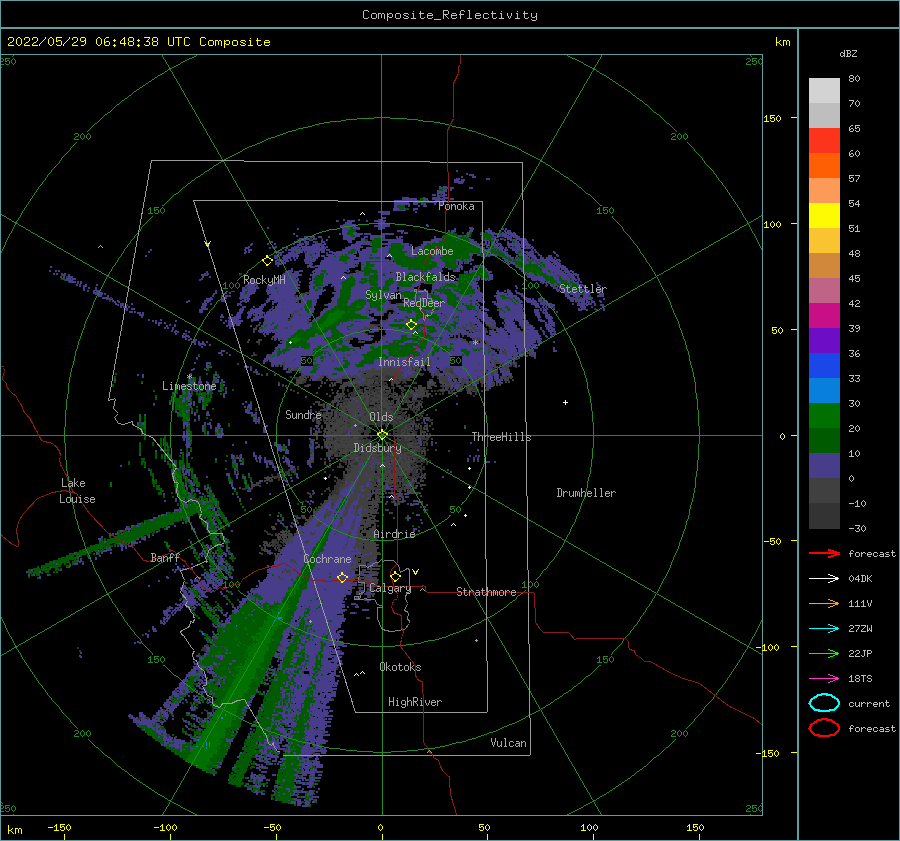Click the white 04DK arrow icon
The image size is (900, 841).
tap(824, 579)
